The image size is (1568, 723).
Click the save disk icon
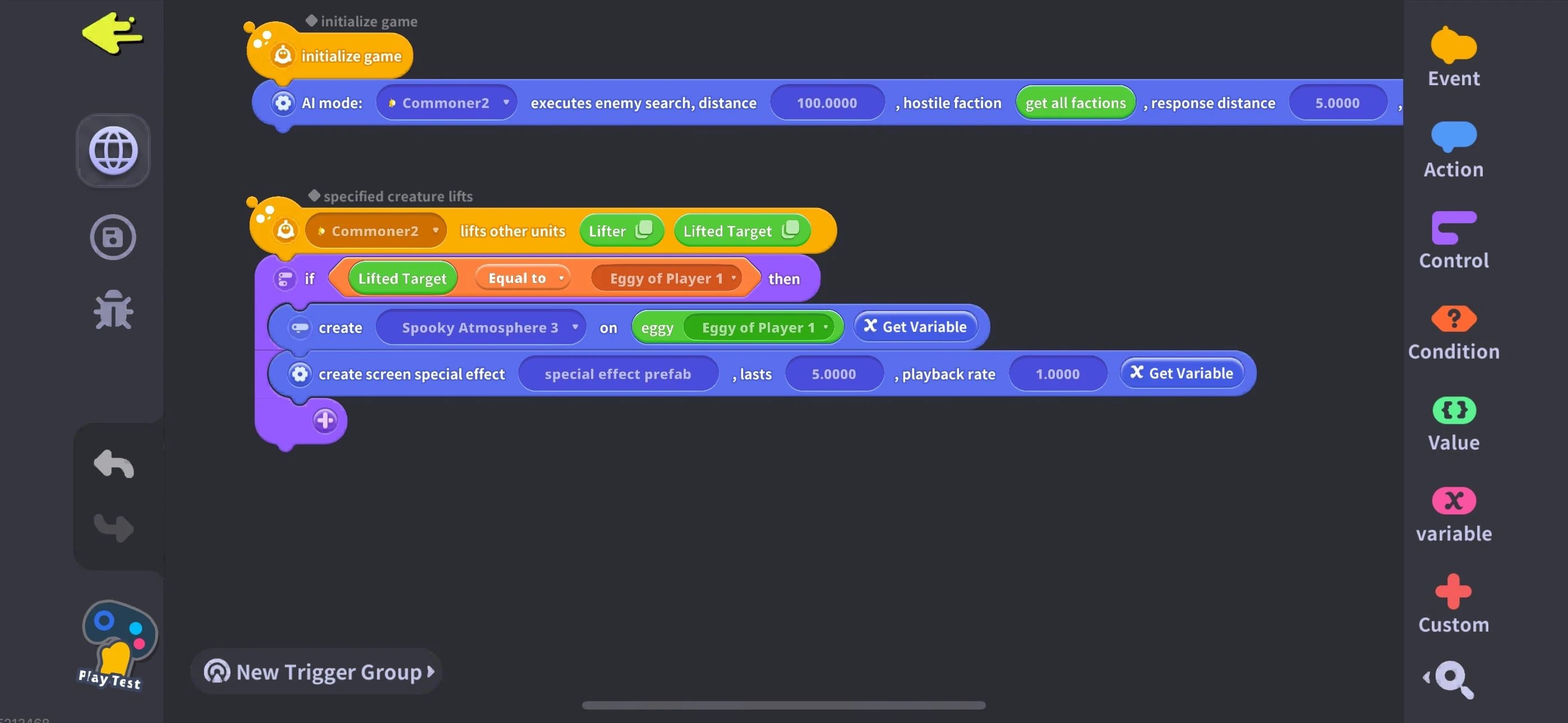pyautogui.click(x=113, y=237)
